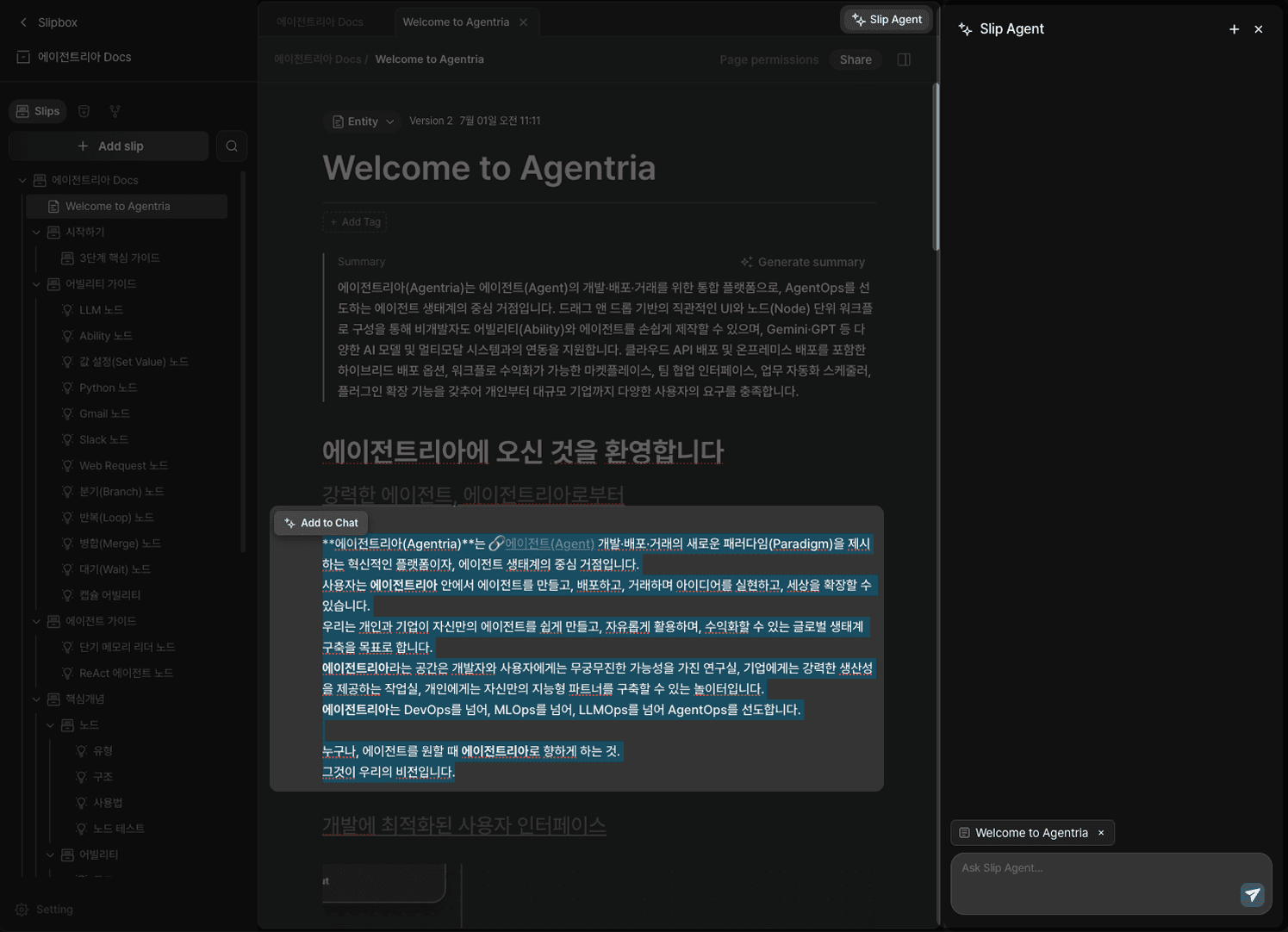
Task: Collapse the 노드 folder under 핵심개념
Action: [51, 725]
